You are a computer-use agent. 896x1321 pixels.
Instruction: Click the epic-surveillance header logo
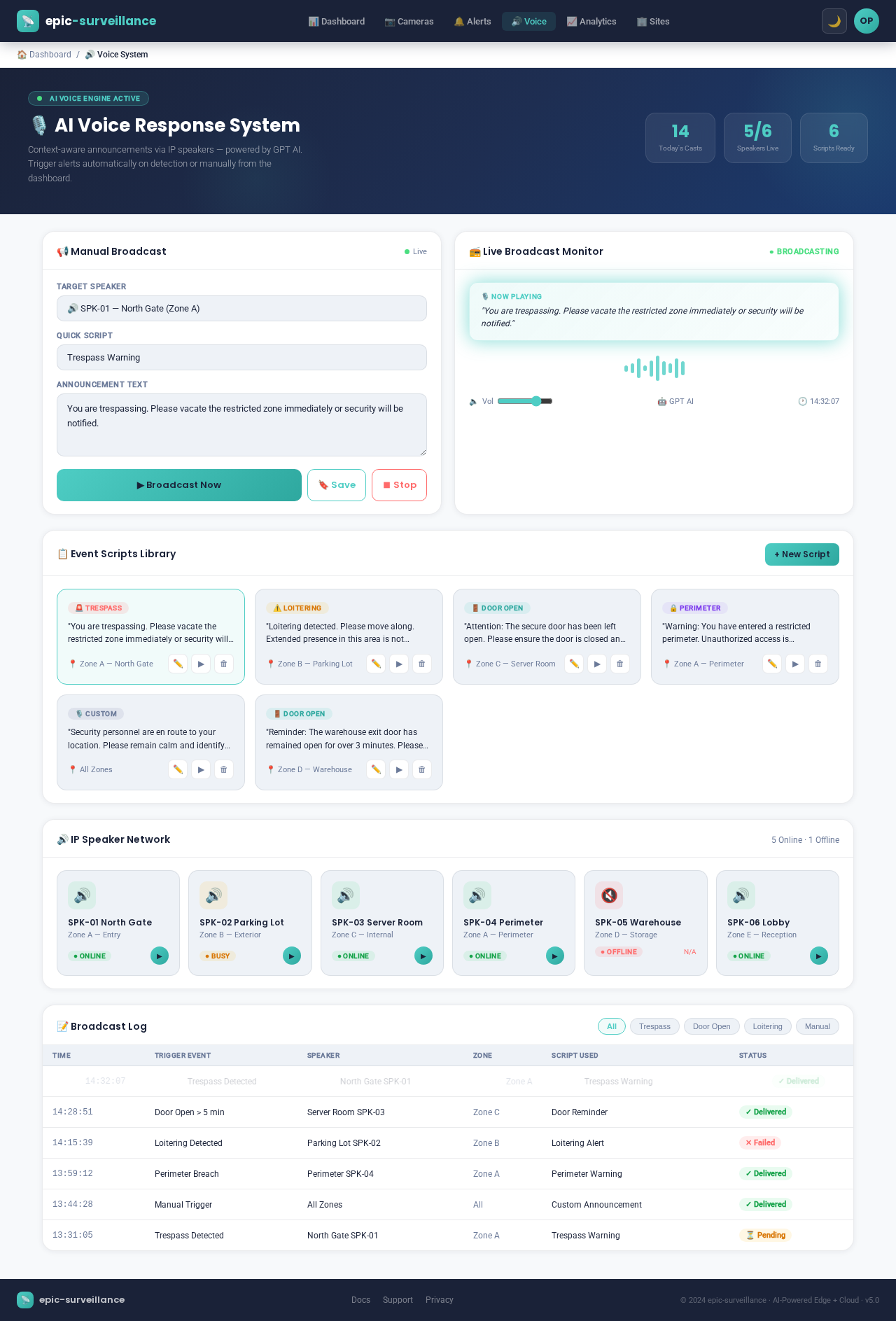87,21
